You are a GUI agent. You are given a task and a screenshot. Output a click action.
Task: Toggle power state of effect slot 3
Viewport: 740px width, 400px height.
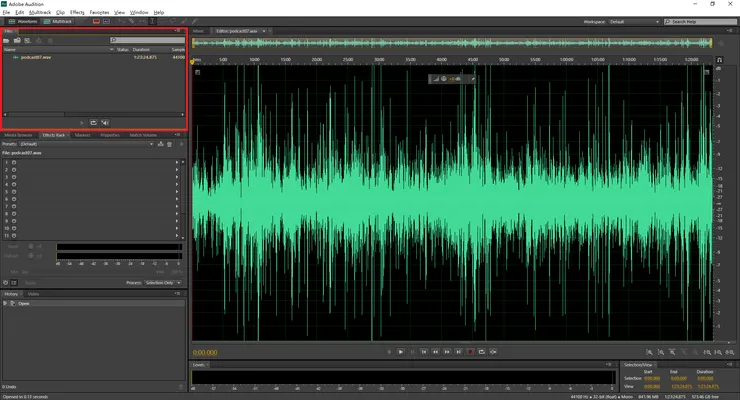[x=15, y=176]
